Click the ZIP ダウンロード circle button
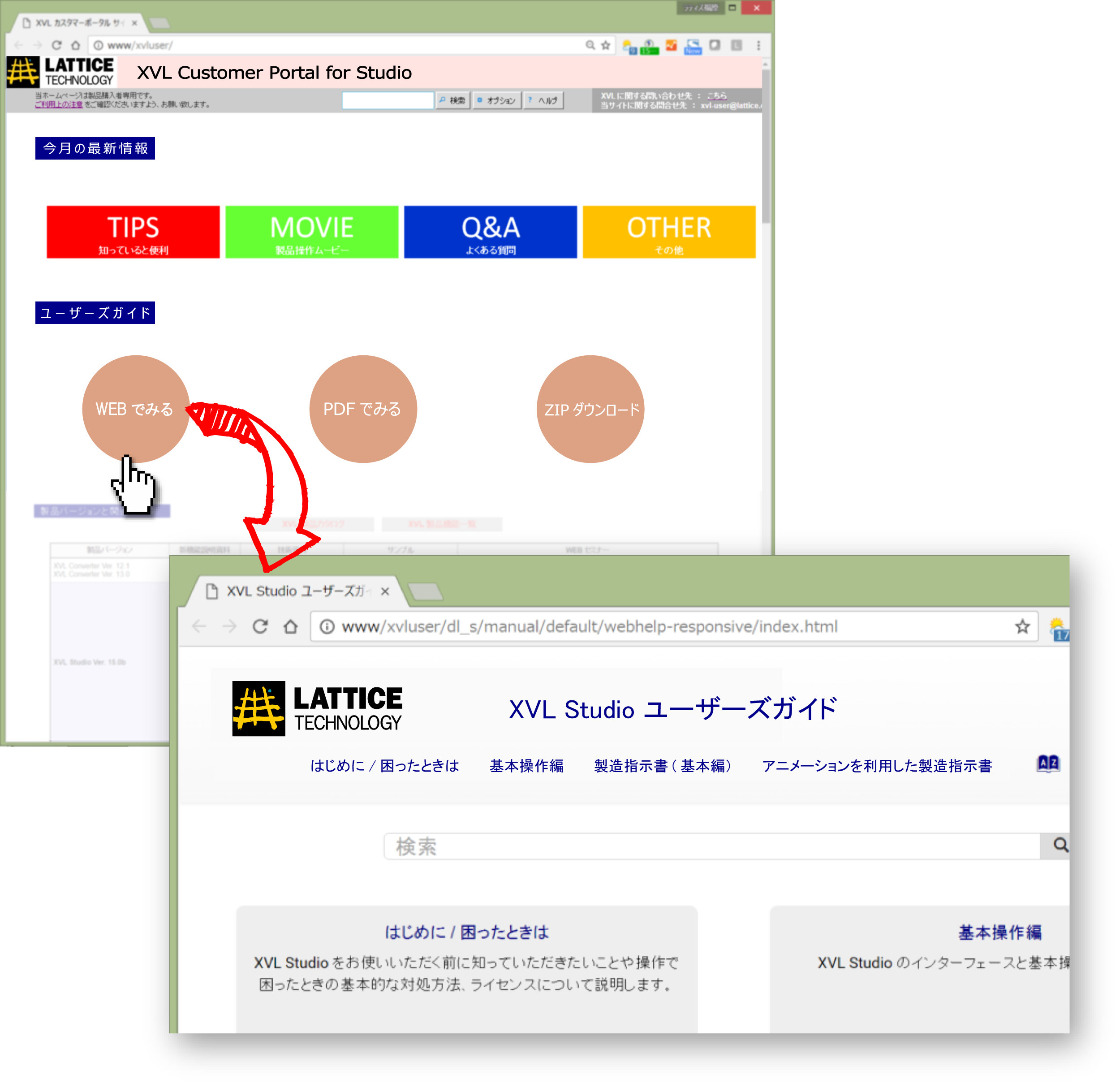Screen dimensions: 1120x1083 [590, 409]
